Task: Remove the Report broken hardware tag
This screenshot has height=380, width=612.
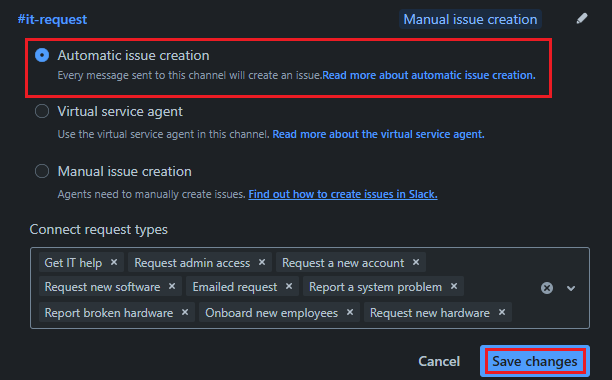Action: click(185, 312)
